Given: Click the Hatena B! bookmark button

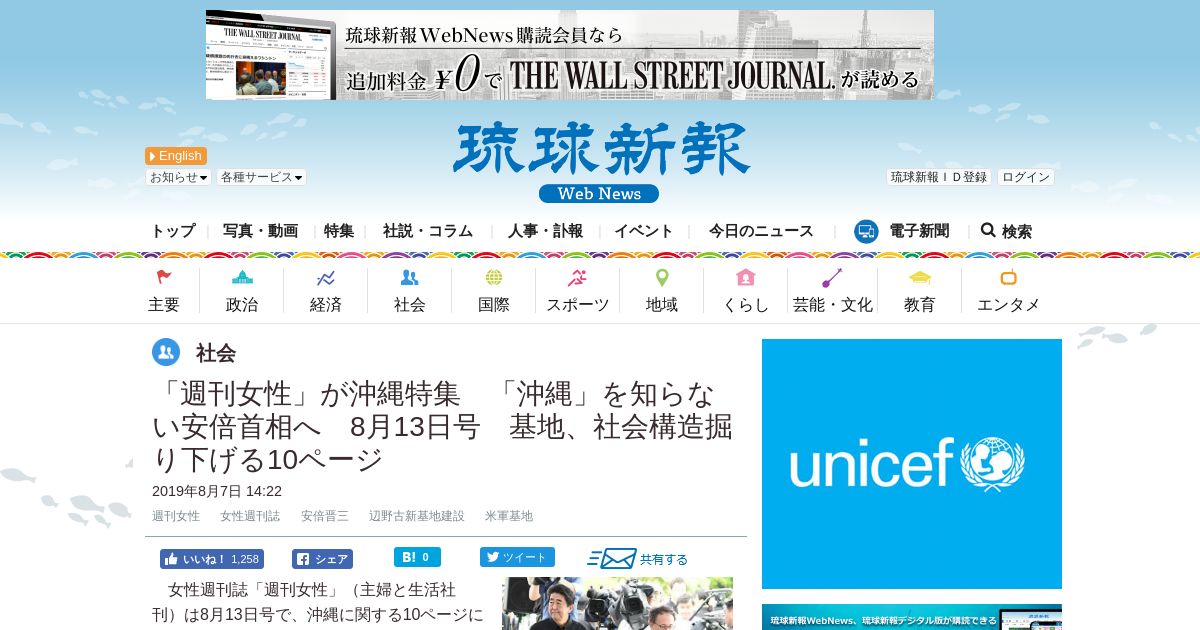Looking at the screenshot, I should [417, 557].
